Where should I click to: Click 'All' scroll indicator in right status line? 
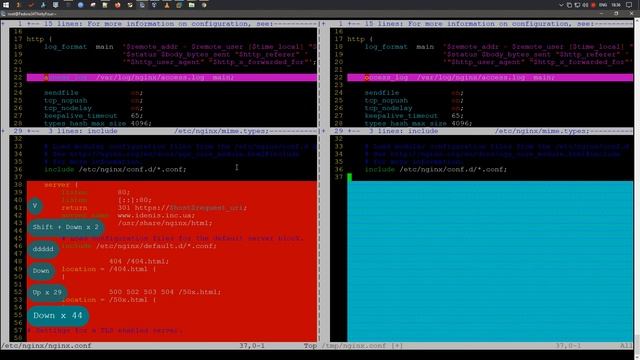click(x=626, y=346)
